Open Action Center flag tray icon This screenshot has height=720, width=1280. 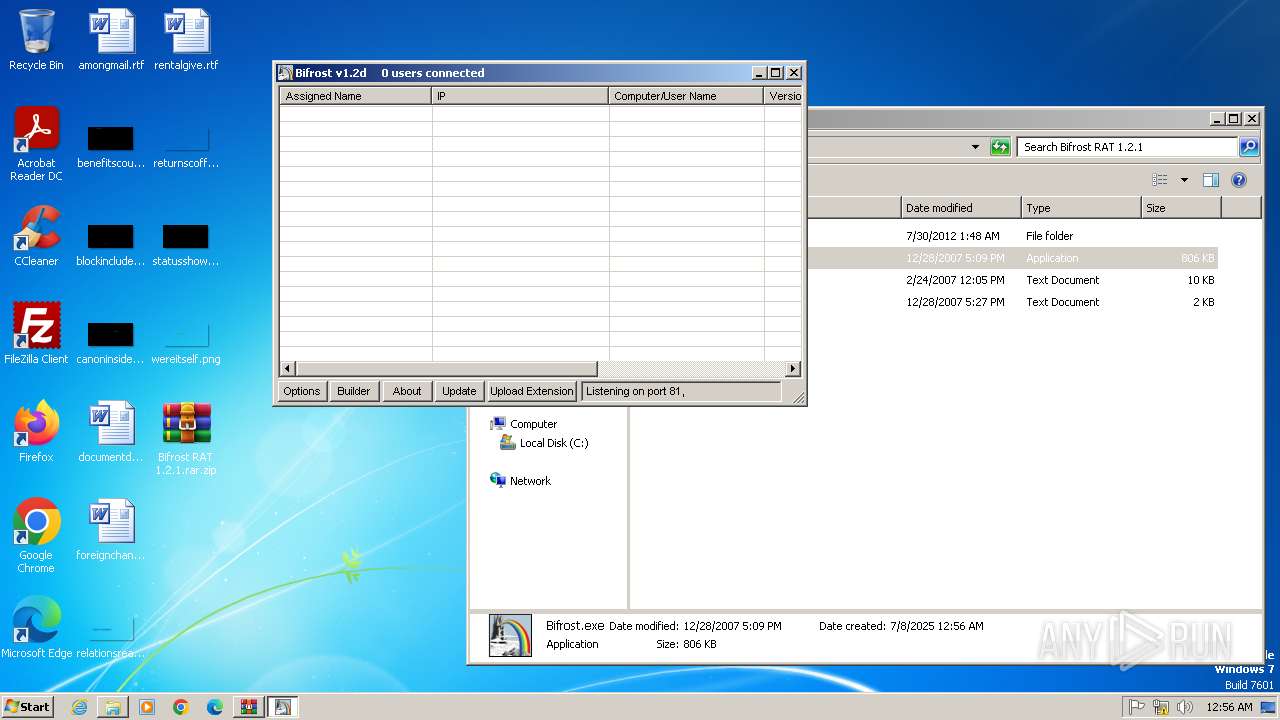(1137, 707)
